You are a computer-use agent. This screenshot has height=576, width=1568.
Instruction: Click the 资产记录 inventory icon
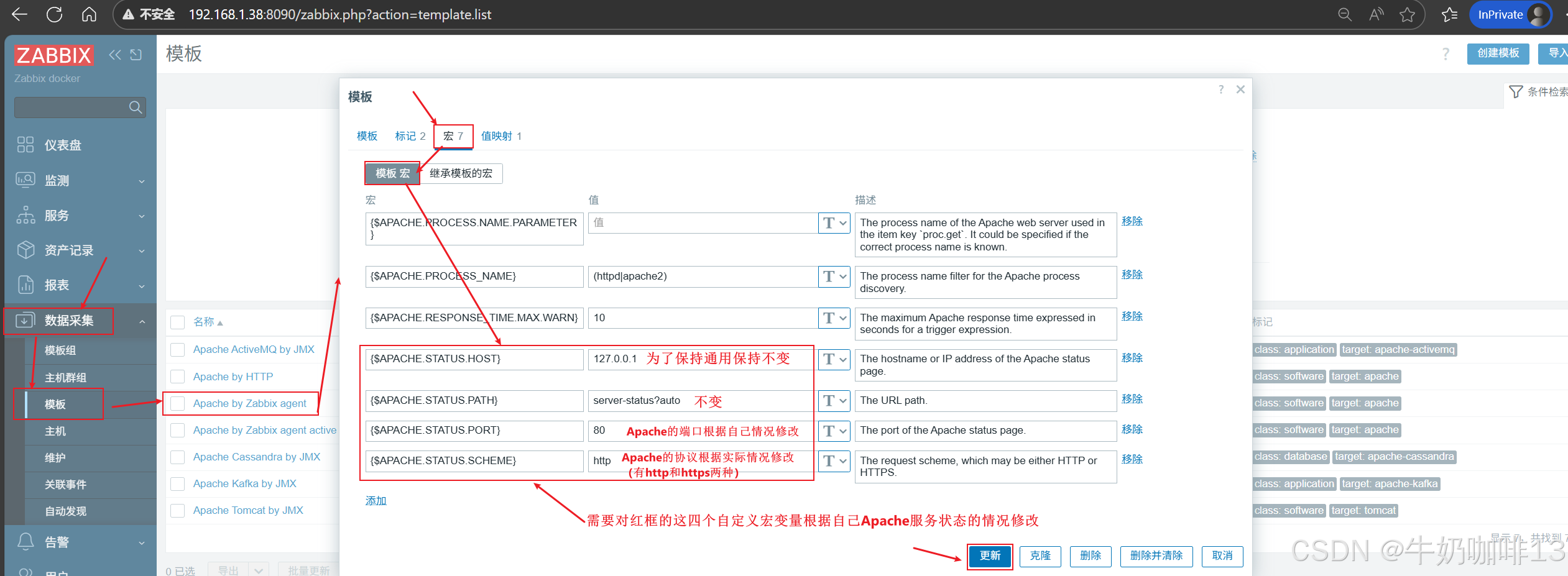coord(25,250)
